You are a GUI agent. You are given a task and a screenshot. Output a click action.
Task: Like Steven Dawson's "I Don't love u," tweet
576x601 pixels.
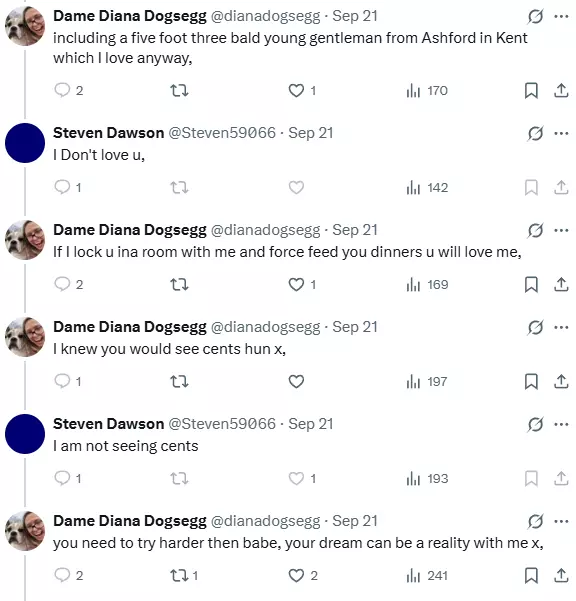(x=296, y=187)
